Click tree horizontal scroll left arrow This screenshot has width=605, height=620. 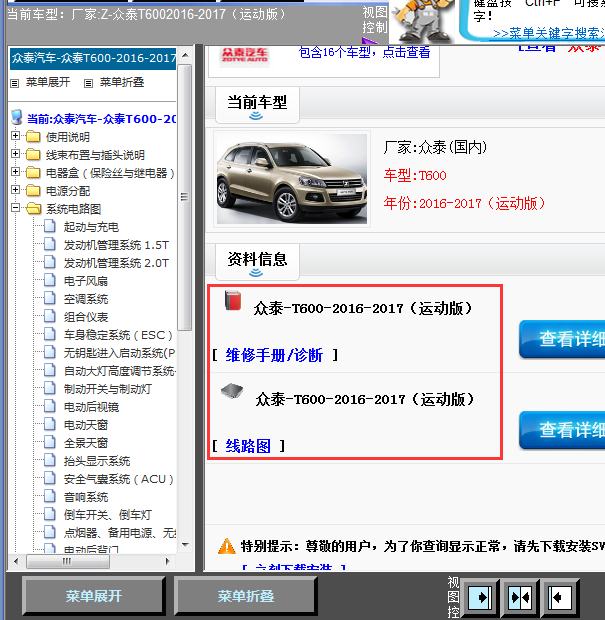(16, 561)
